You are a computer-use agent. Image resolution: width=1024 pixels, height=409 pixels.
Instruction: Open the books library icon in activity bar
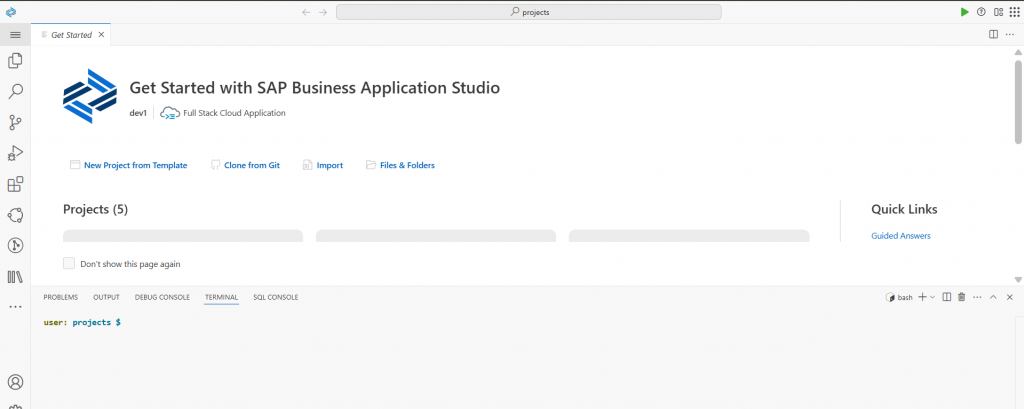point(15,277)
